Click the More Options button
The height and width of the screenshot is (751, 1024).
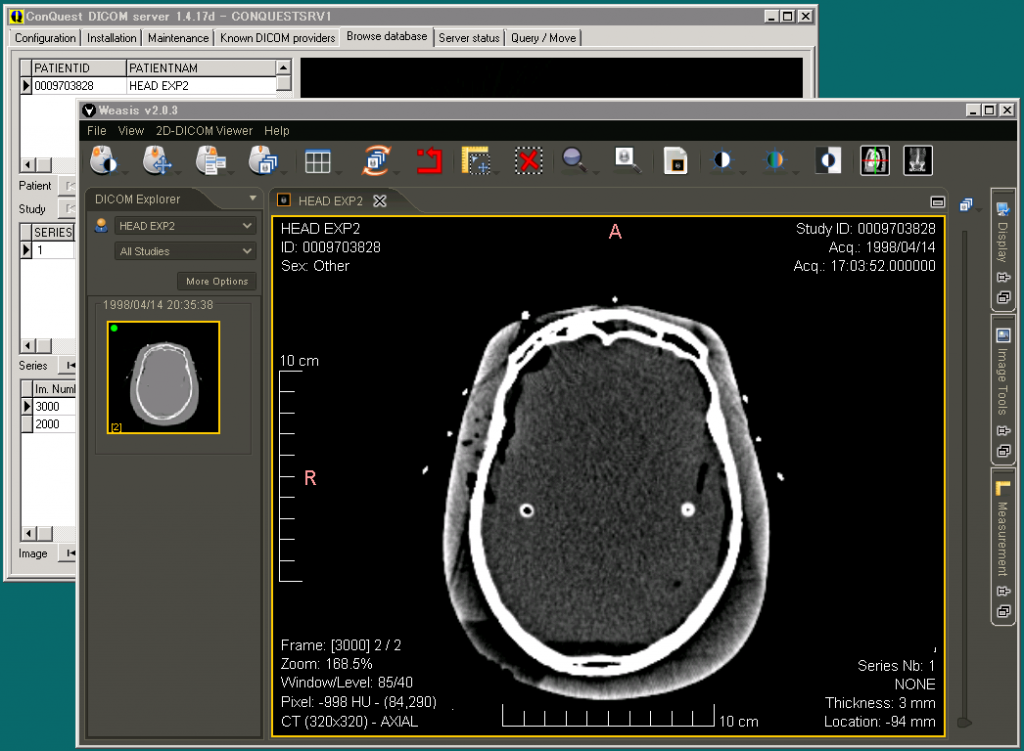pos(216,282)
